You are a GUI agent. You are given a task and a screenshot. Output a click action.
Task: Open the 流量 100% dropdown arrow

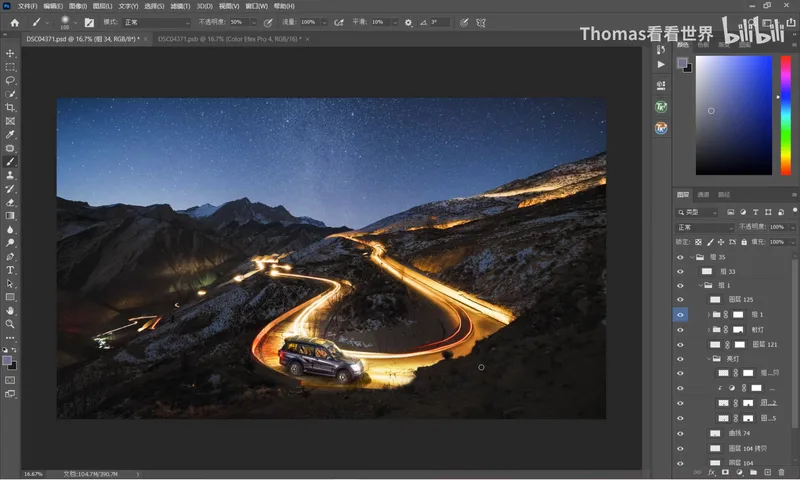(x=324, y=22)
